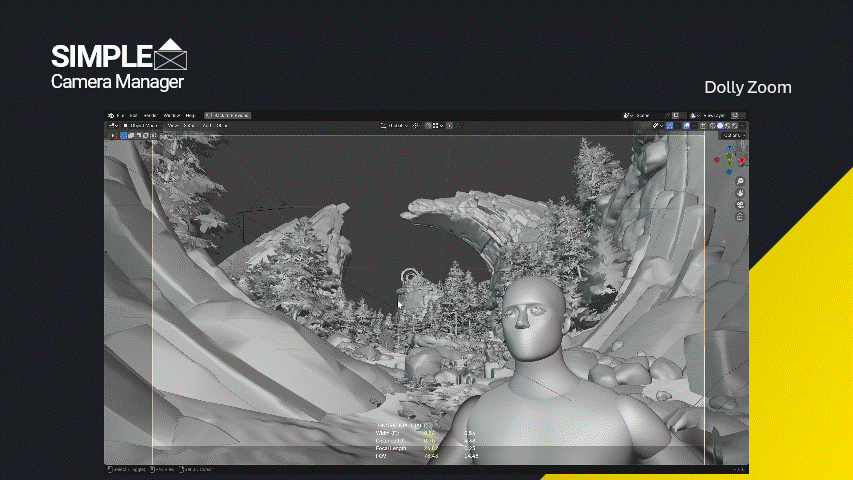Click the blue Z axis gizmo handle

coord(730,148)
